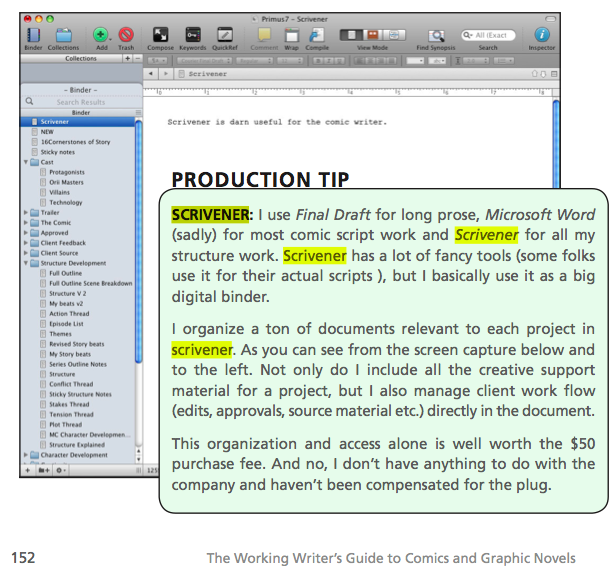Remove collection with the minus button
615x576 pixels.
click(138, 58)
